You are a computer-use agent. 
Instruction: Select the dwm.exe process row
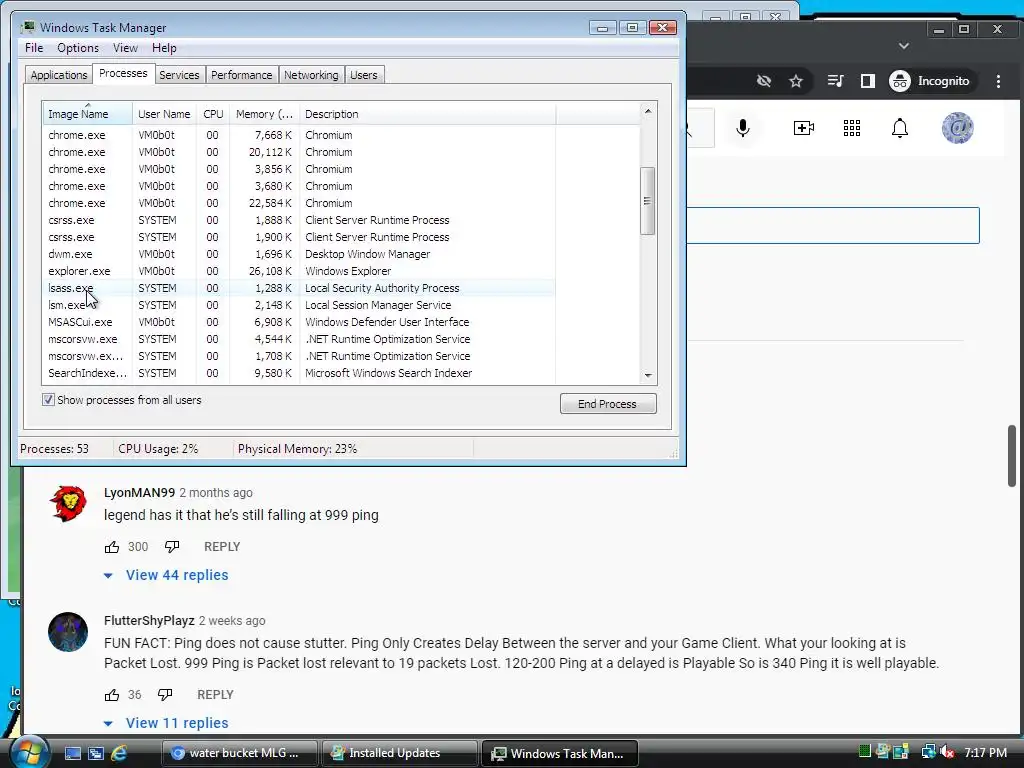[299, 254]
